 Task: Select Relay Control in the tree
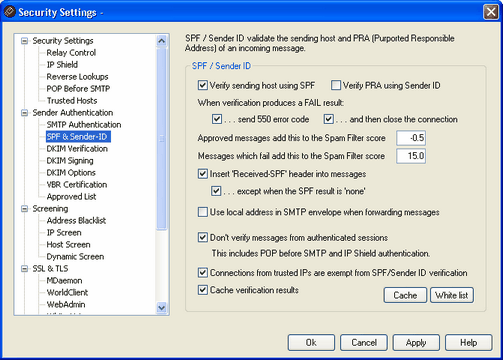click(71, 53)
